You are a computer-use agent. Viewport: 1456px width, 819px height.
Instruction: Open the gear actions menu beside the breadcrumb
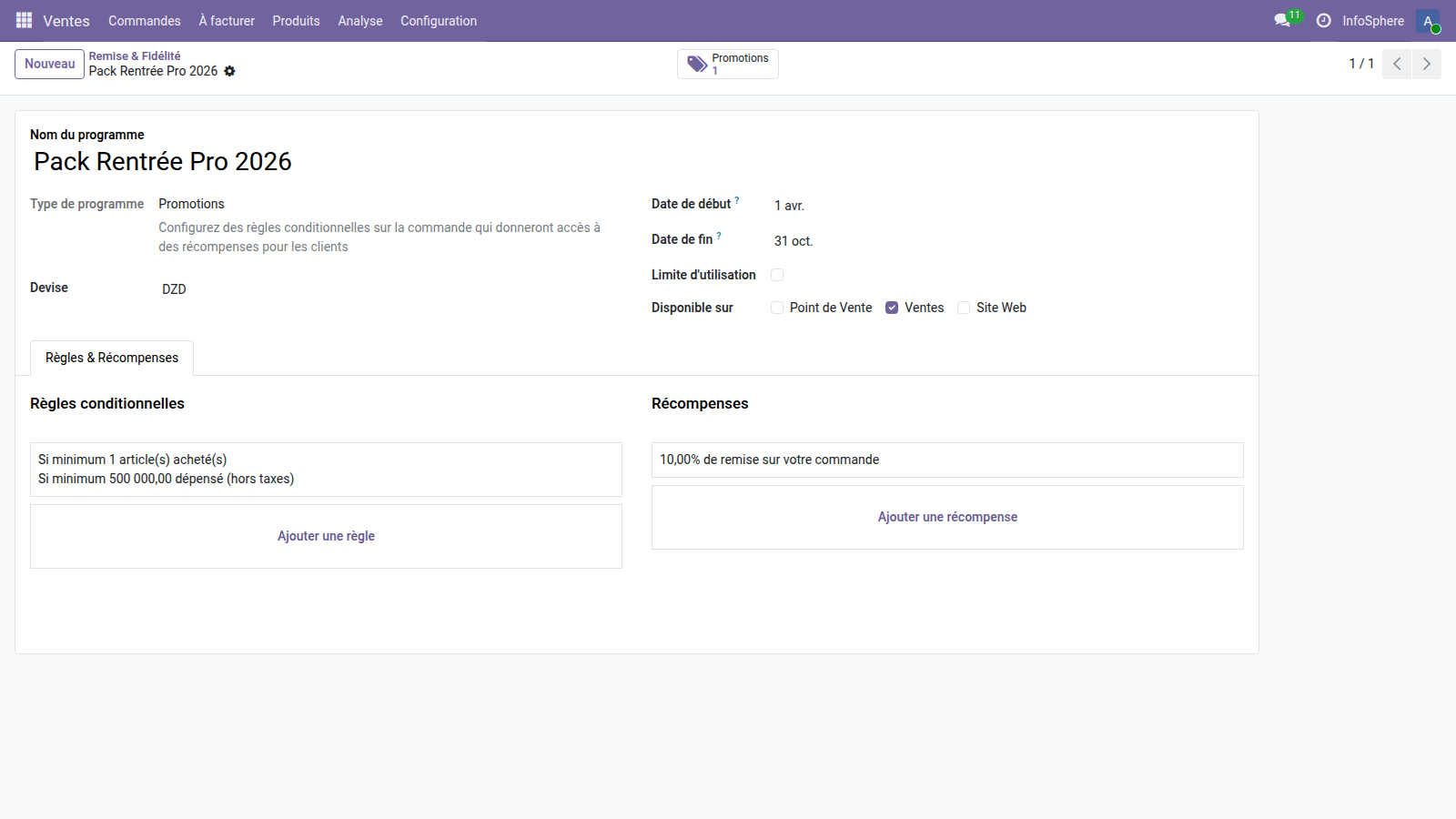pyautogui.click(x=229, y=71)
